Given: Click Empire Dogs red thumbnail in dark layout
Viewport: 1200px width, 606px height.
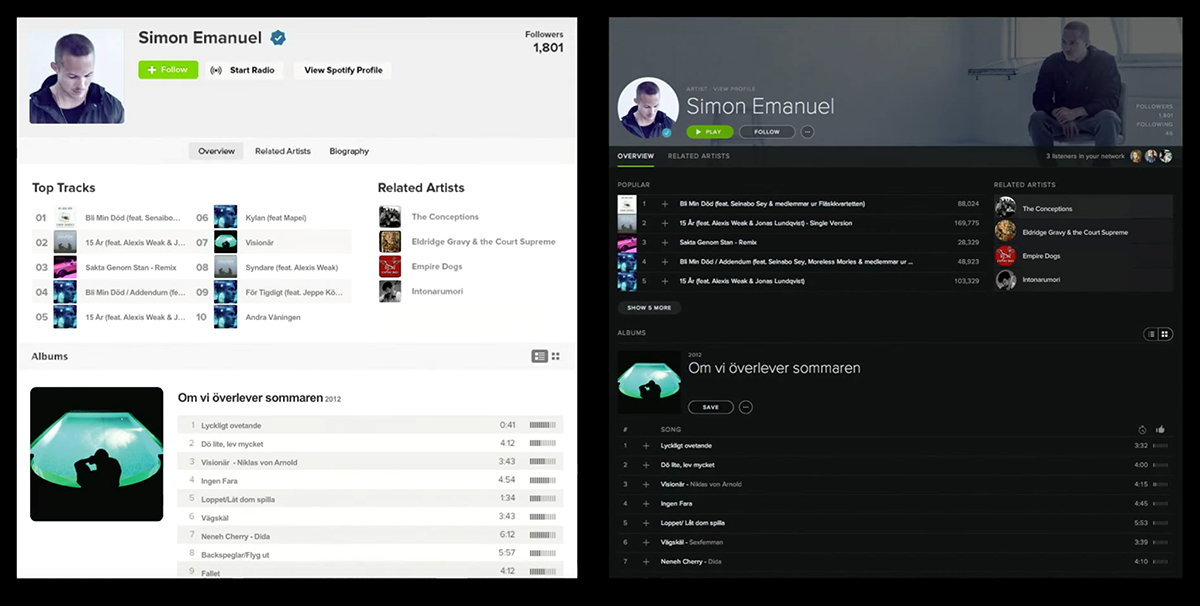Looking at the screenshot, I should (x=1005, y=256).
